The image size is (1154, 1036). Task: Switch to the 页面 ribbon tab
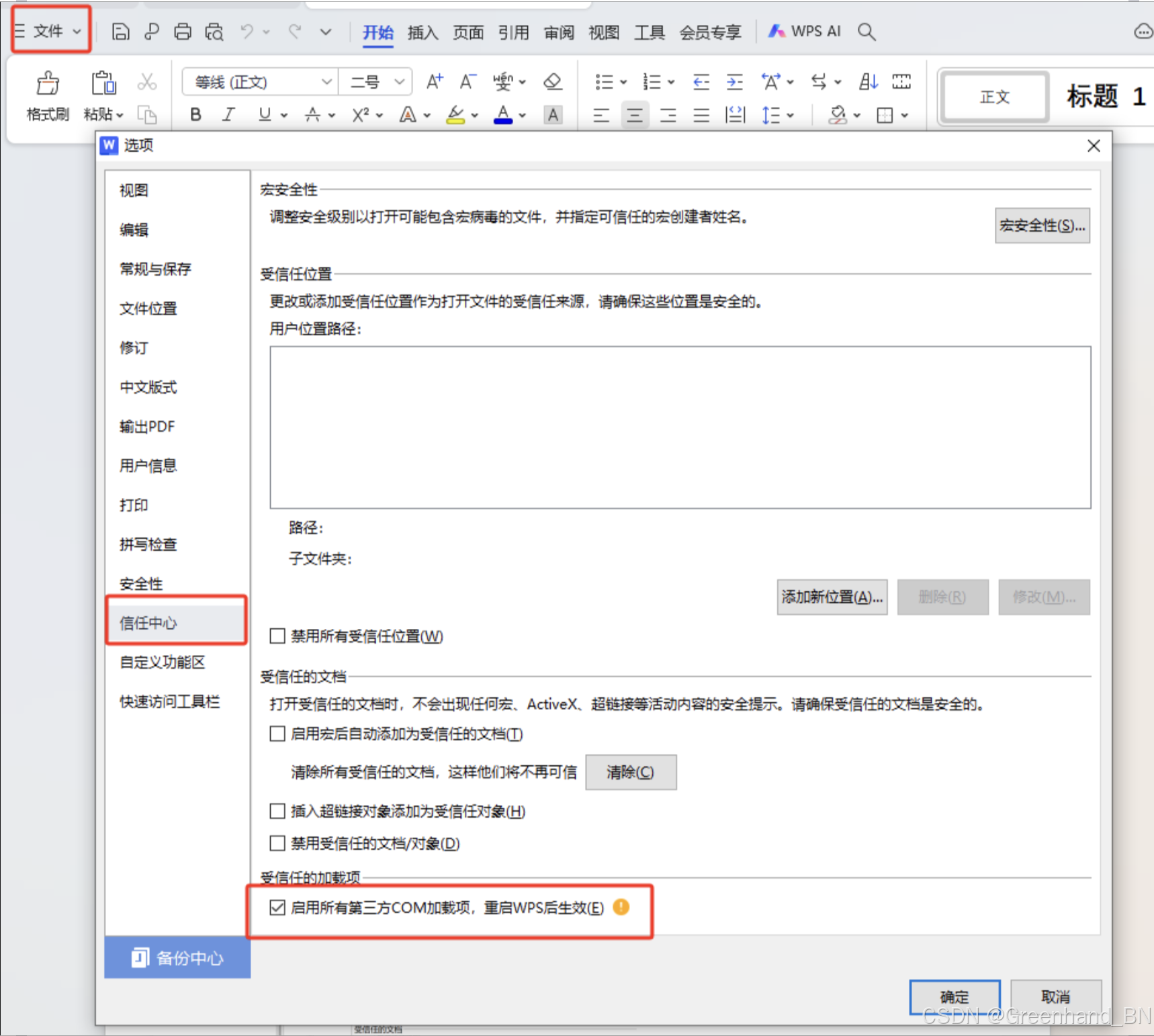pyautogui.click(x=468, y=32)
